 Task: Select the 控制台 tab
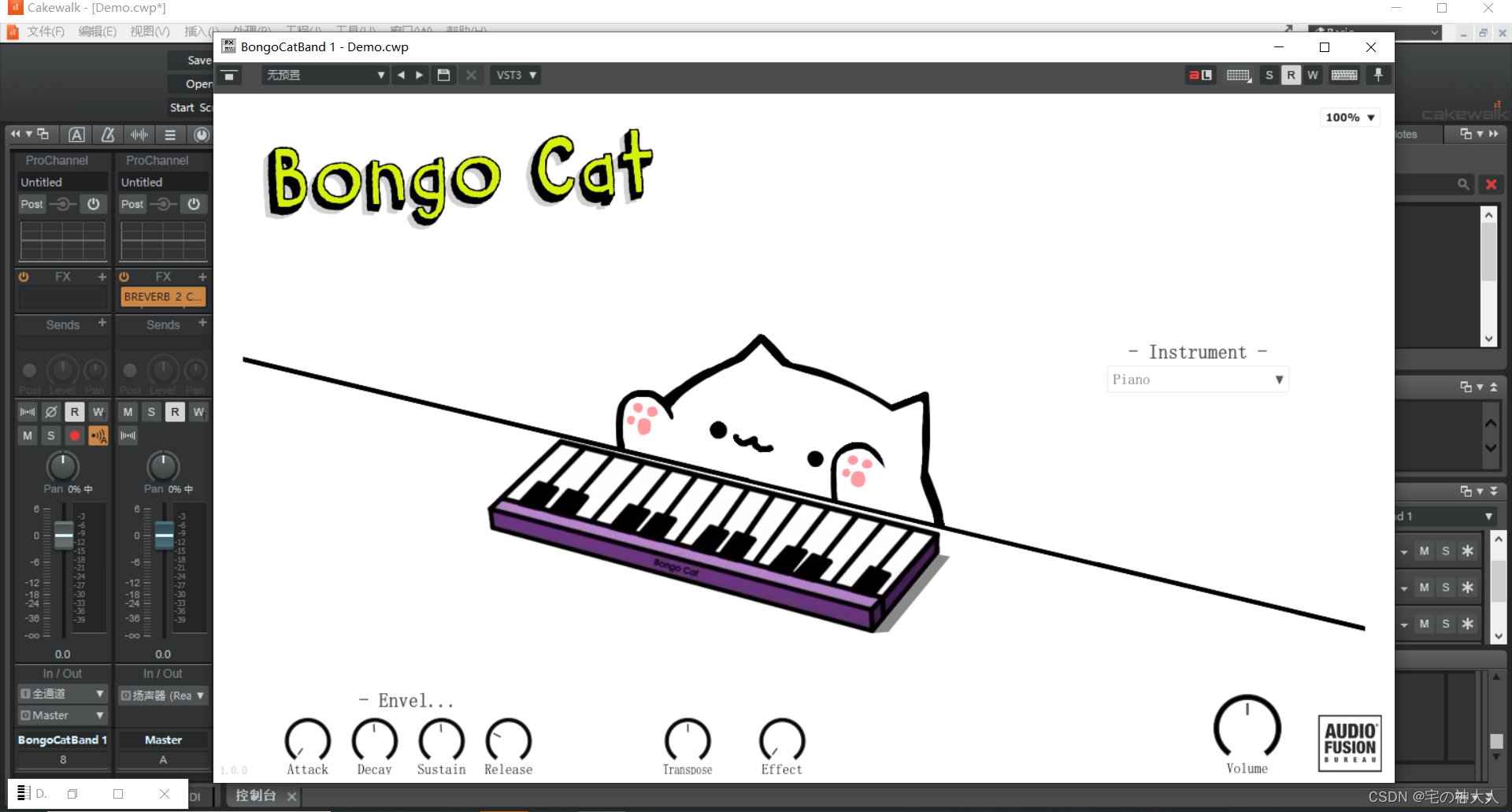(x=256, y=795)
